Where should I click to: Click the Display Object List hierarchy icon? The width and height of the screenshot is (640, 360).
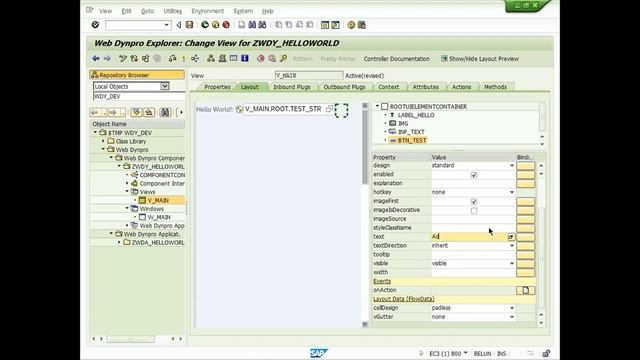click(211, 59)
